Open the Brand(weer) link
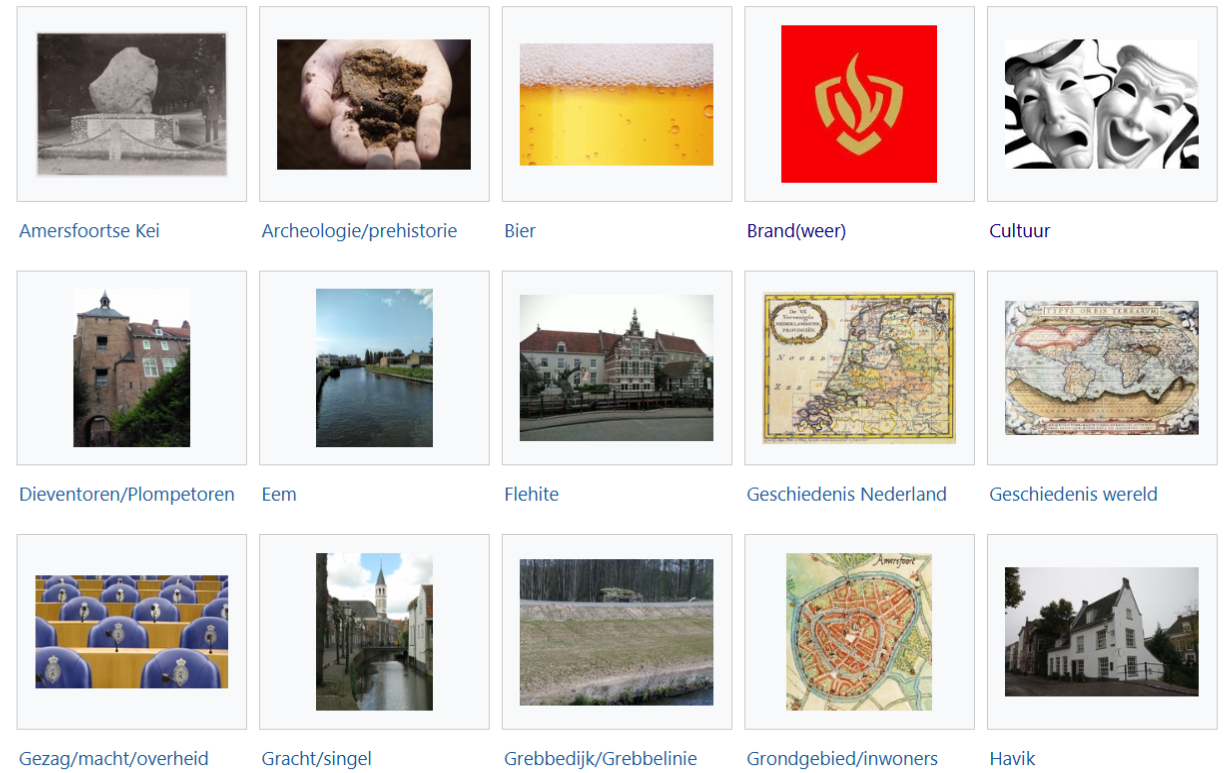Viewport: 1232px width, 773px height. click(796, 231)
